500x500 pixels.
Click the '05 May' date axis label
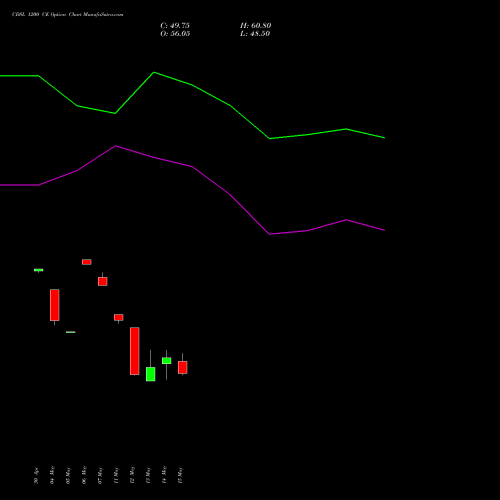68,475
